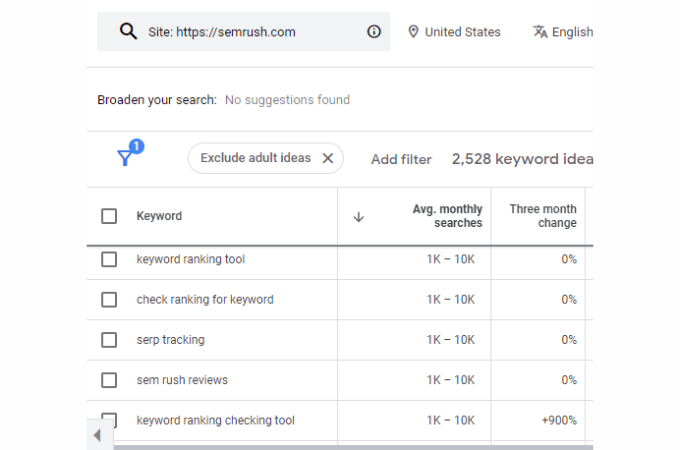Click the Exclude adult ideas chip

pyautogui.click(x=255, y=158)
